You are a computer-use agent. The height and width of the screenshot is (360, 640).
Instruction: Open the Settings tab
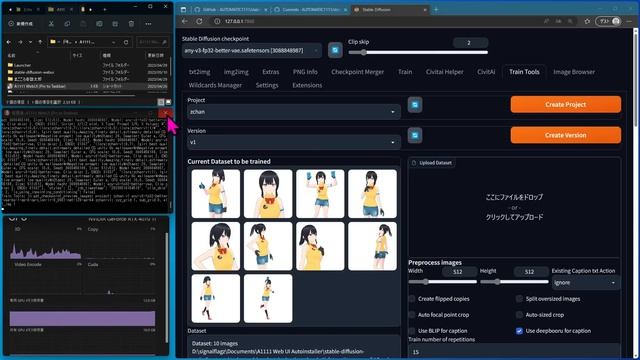[x=267, y=85]
